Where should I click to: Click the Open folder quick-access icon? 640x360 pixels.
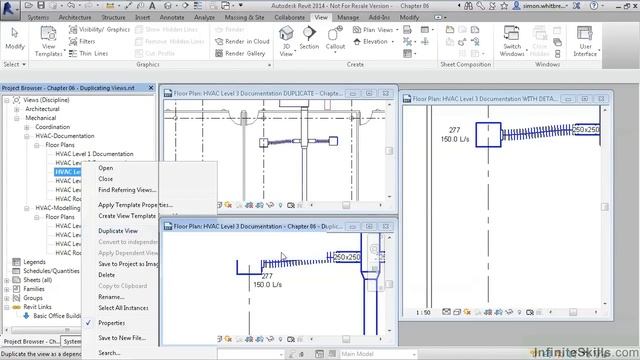coord(29,5)
